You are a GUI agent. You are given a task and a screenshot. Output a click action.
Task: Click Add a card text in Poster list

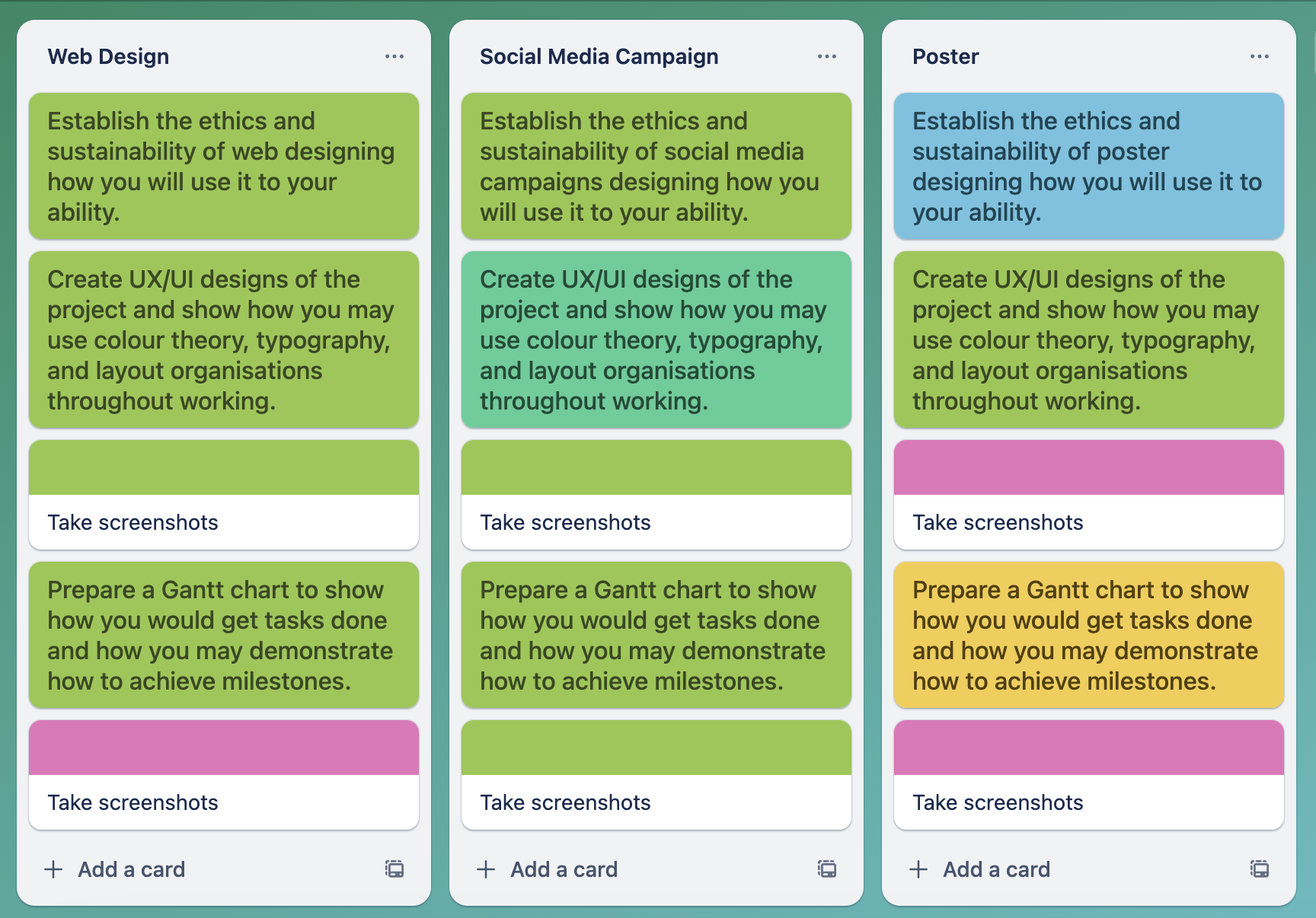click(x=996, y=869)
